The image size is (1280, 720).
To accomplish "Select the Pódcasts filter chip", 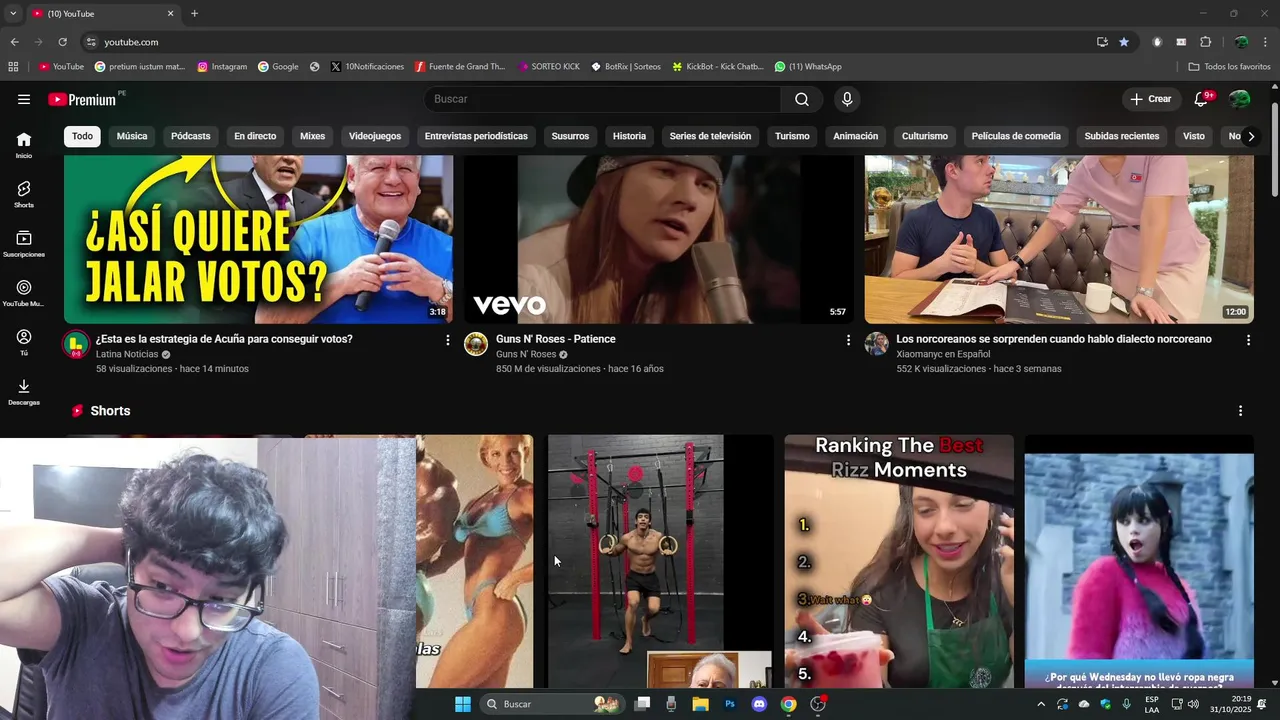I will (x=191, y=136).
